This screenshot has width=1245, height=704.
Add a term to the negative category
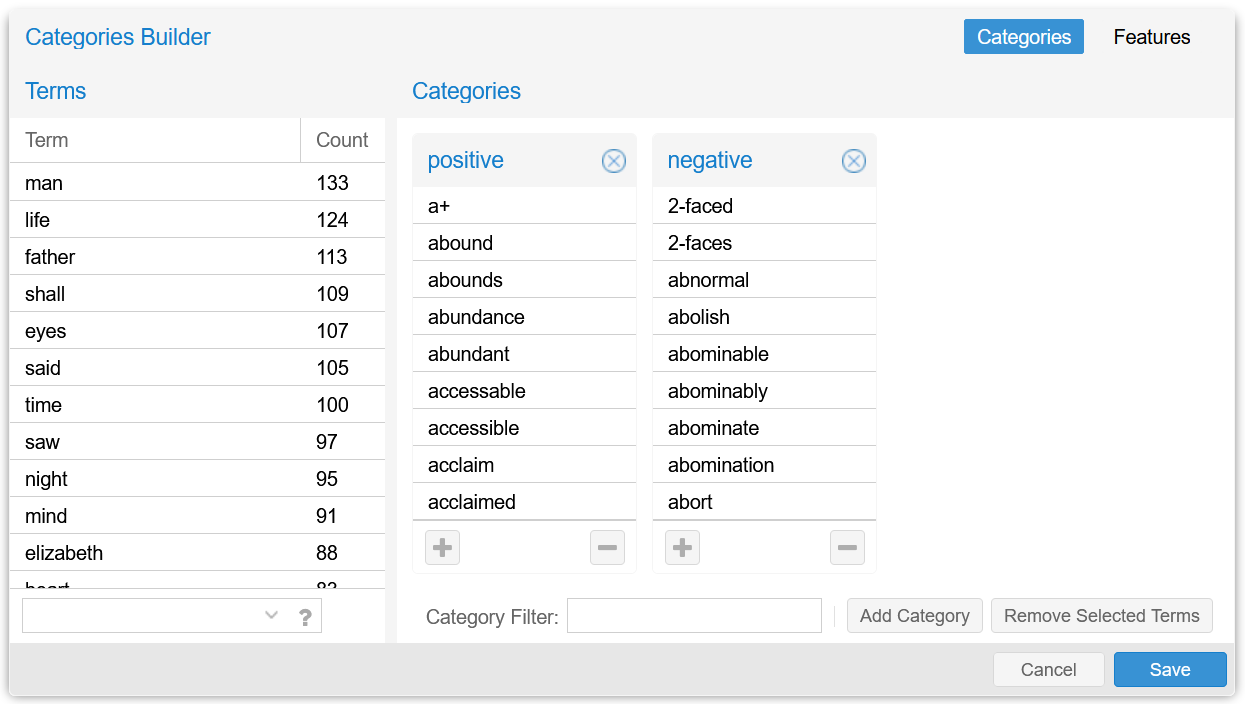(682, 547)
